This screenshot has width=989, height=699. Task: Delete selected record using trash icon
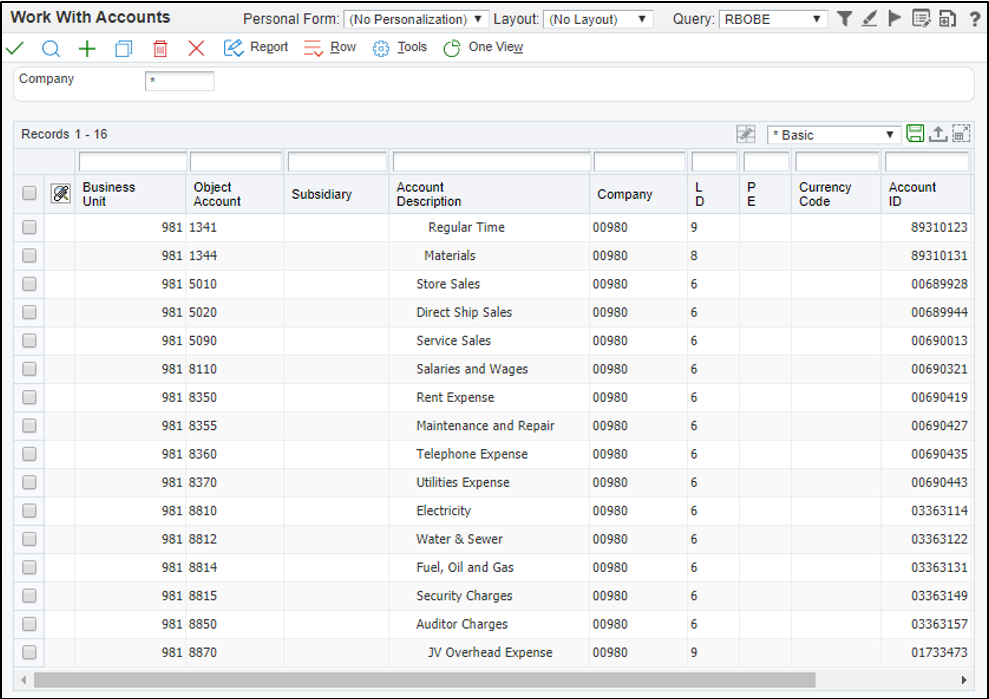(160, 47)
